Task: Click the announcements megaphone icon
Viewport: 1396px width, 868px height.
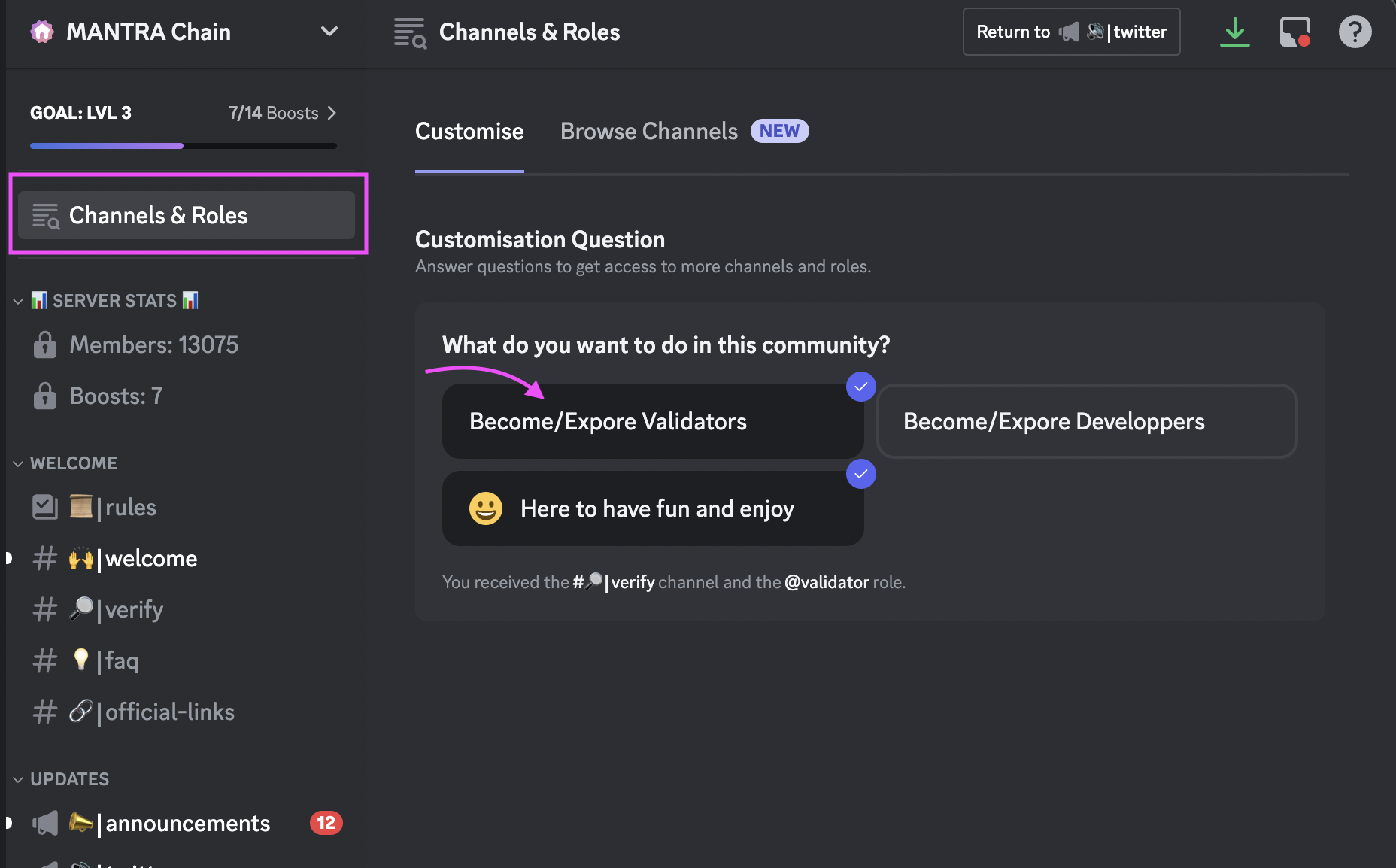Action: click(45, 824)
